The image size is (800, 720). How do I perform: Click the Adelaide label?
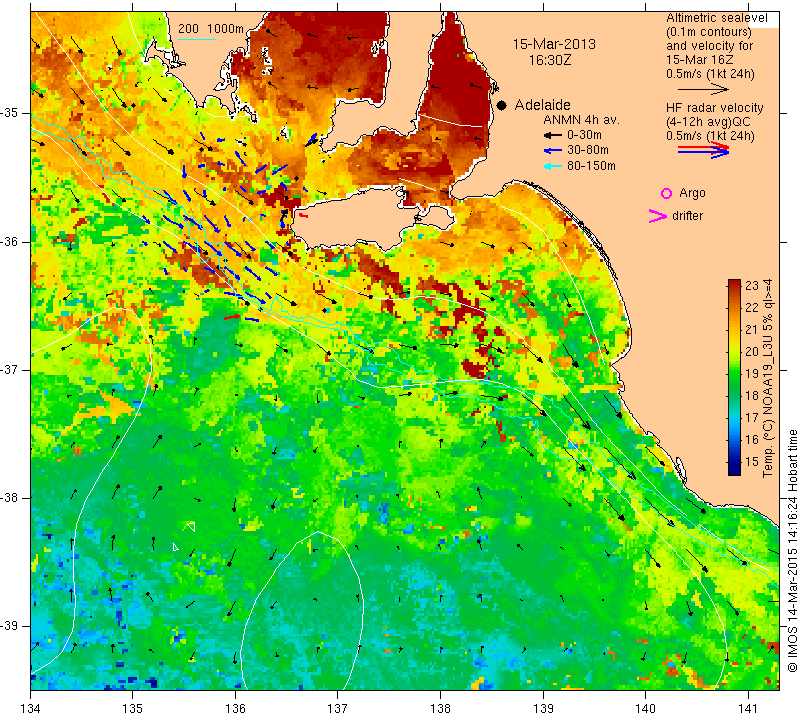542,105
